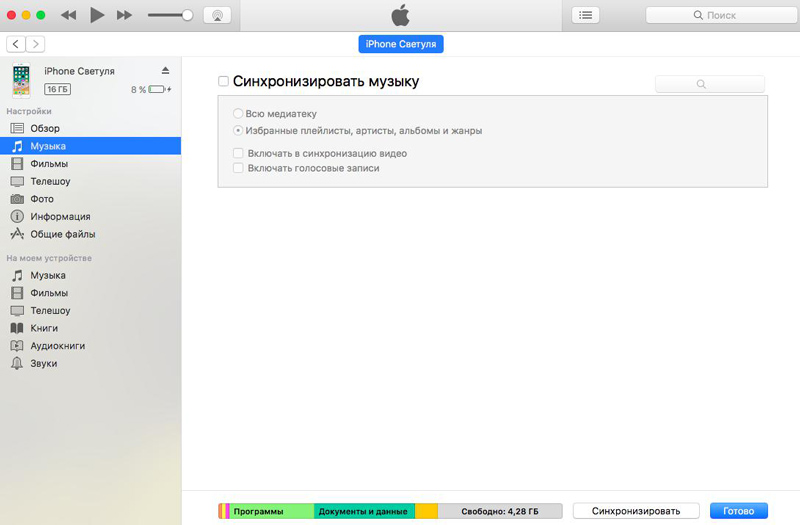Click Свободно: 4,28 ГБ storage segment
The width and height of the screenshot is (800, 525).
click(x=500, y=511)
